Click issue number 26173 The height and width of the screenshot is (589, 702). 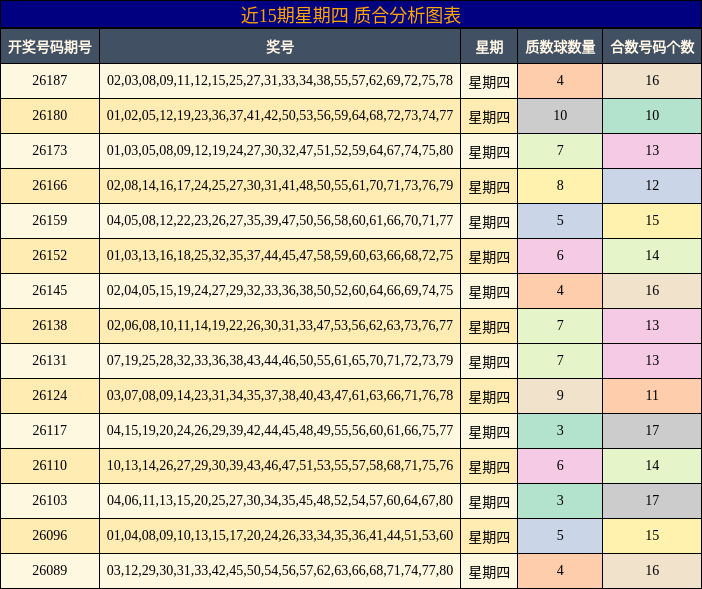pyautogui.click(x=50, y=150)
